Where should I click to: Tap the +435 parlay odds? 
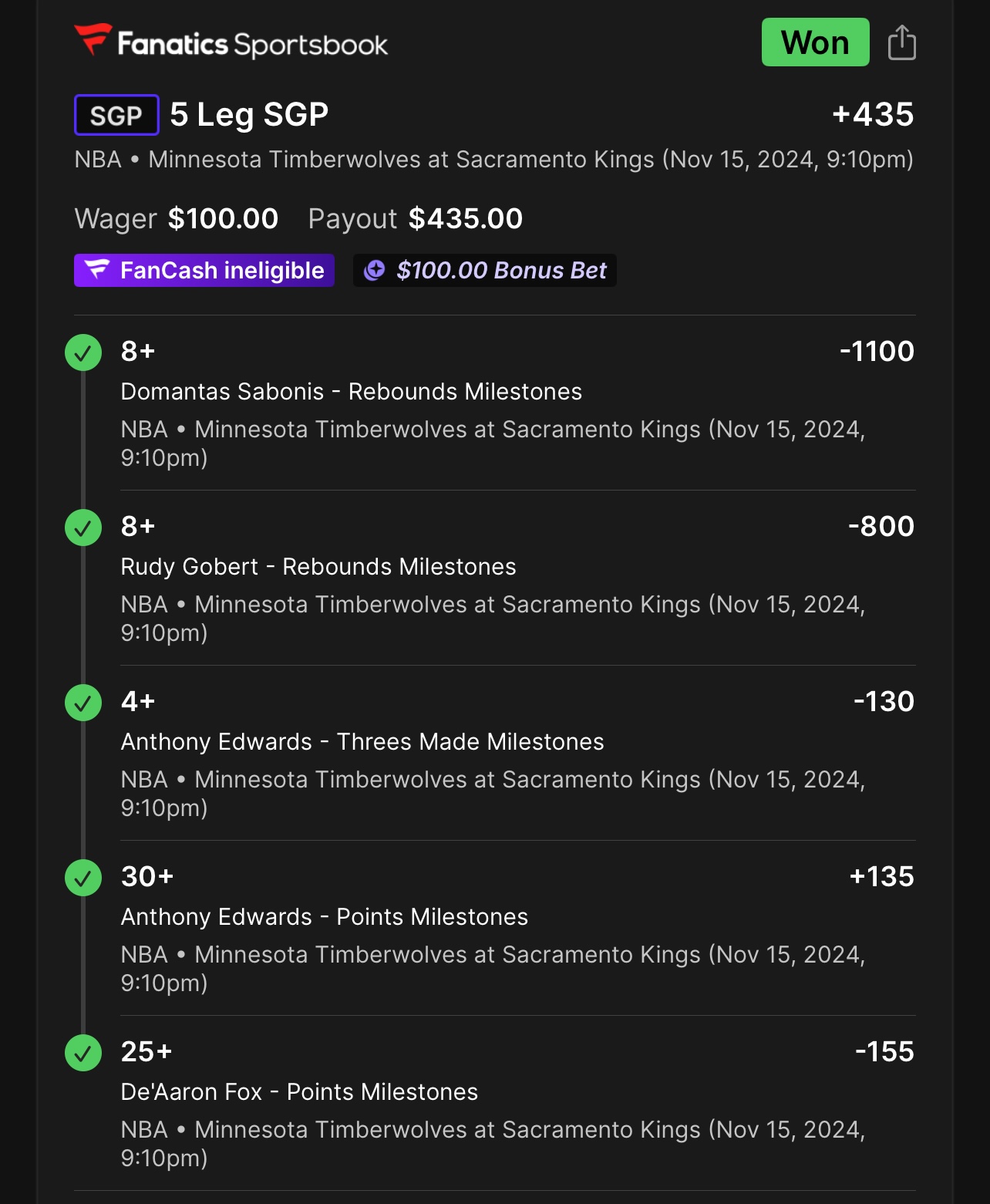[873, 115]
